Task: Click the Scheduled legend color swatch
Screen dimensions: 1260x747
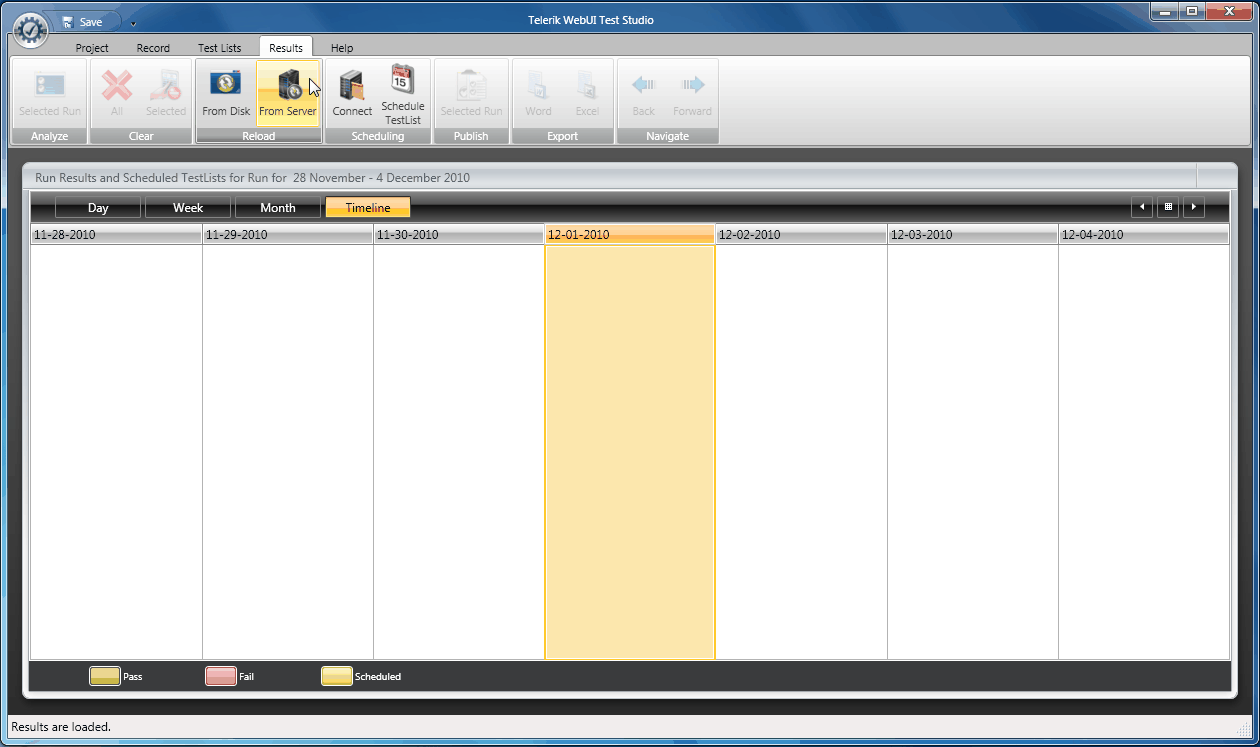Action: coord(337,676)
